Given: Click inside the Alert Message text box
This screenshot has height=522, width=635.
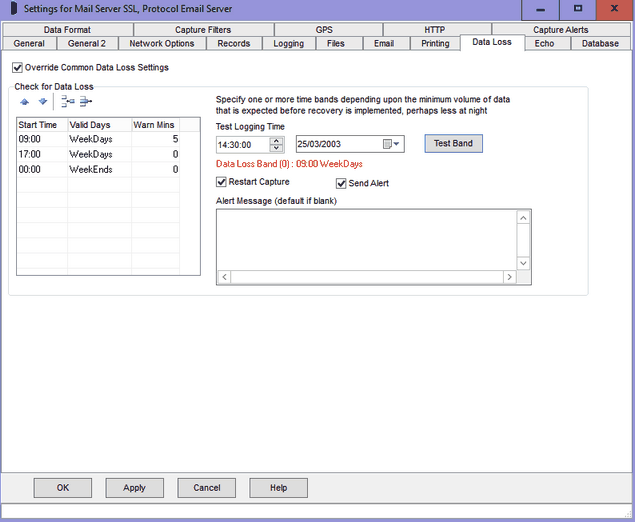Looking at the screenshot, I should (366, 239).
